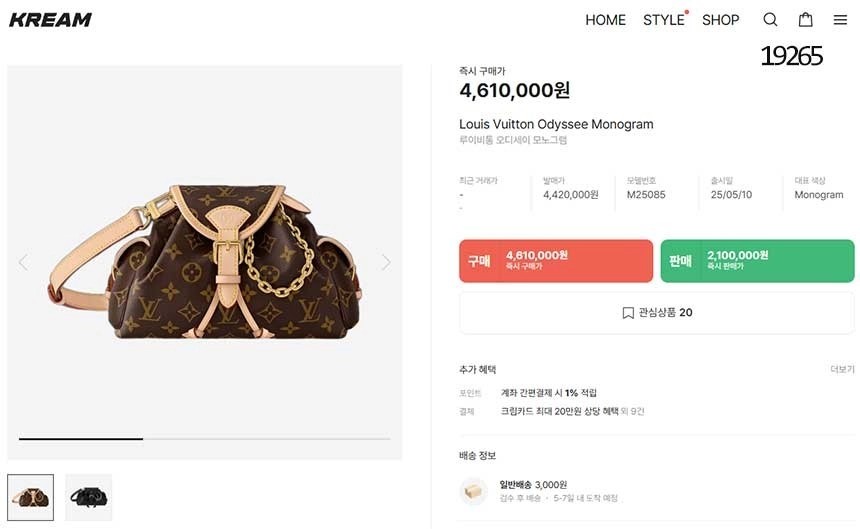The height and width of the screenshot is (529, 860).
Task: Expand 더보기 for additional benefits
Action: tap(842, 369)
